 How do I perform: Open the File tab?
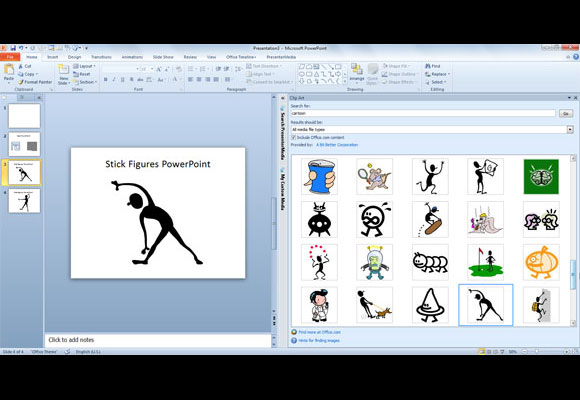(10, 57)
